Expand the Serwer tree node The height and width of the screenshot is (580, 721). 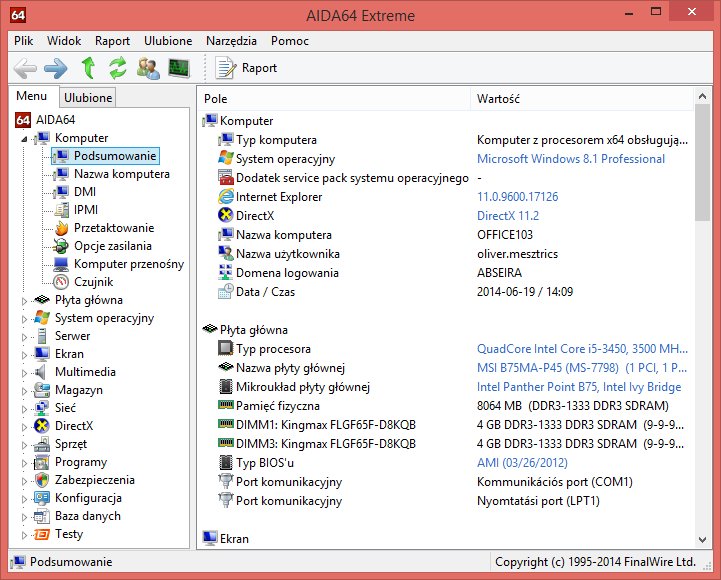click(24, 337)
